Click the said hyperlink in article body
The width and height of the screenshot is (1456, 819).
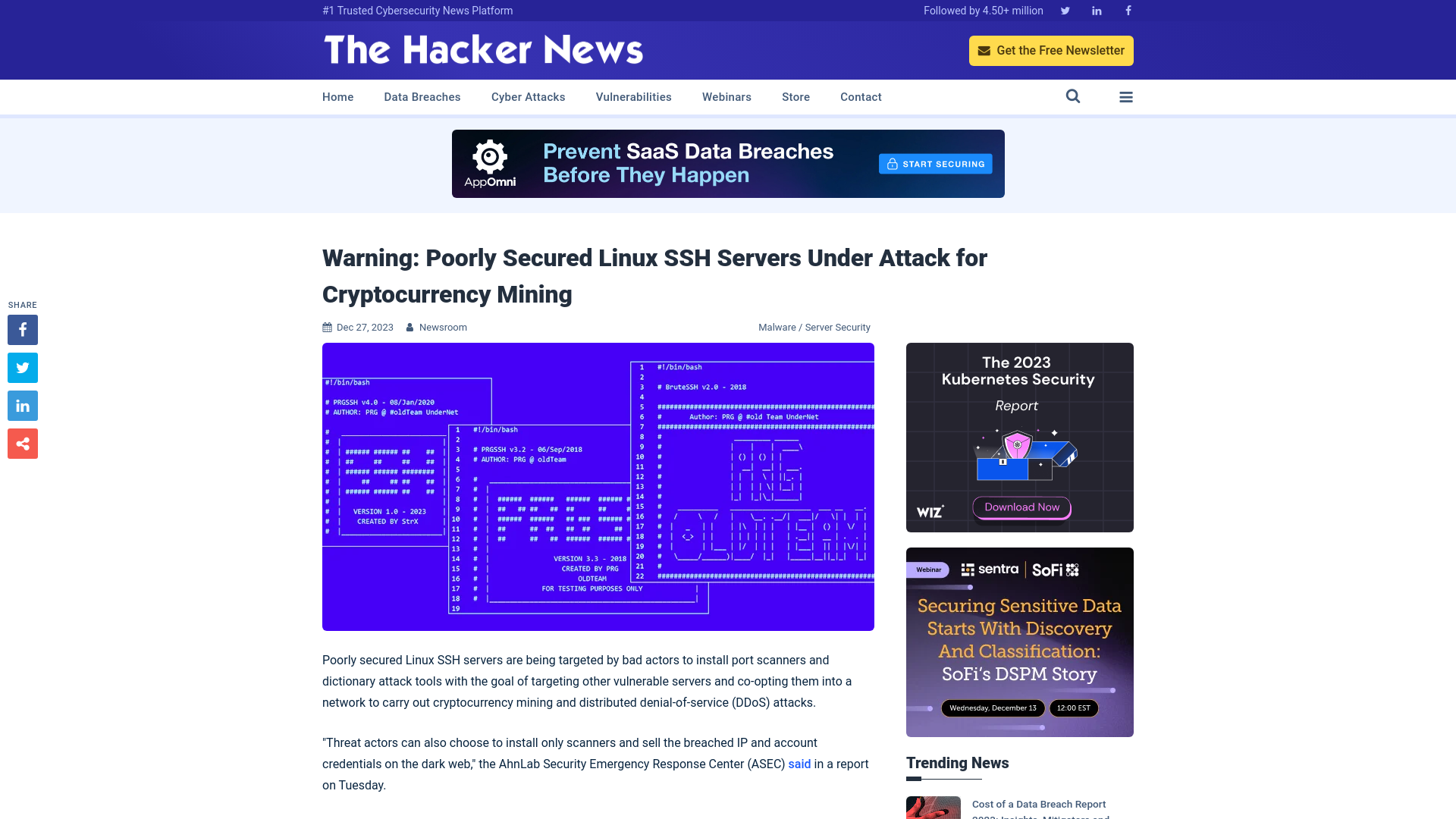[799, 764]
